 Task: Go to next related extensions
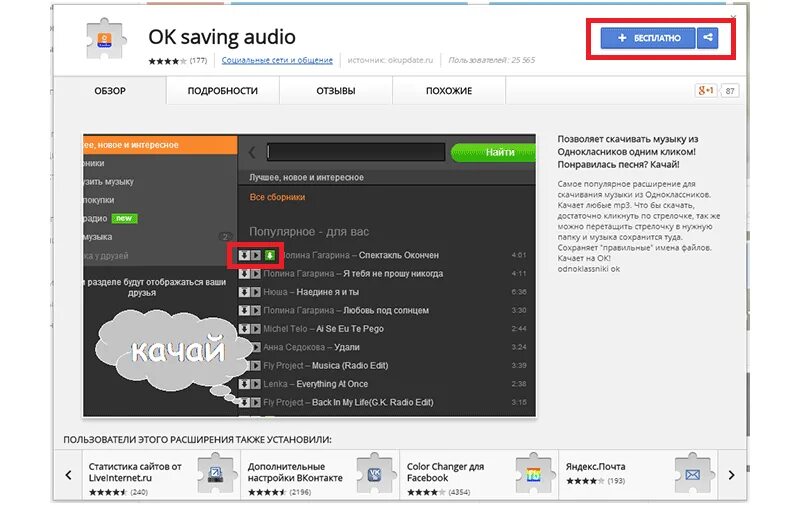(731, 475)
